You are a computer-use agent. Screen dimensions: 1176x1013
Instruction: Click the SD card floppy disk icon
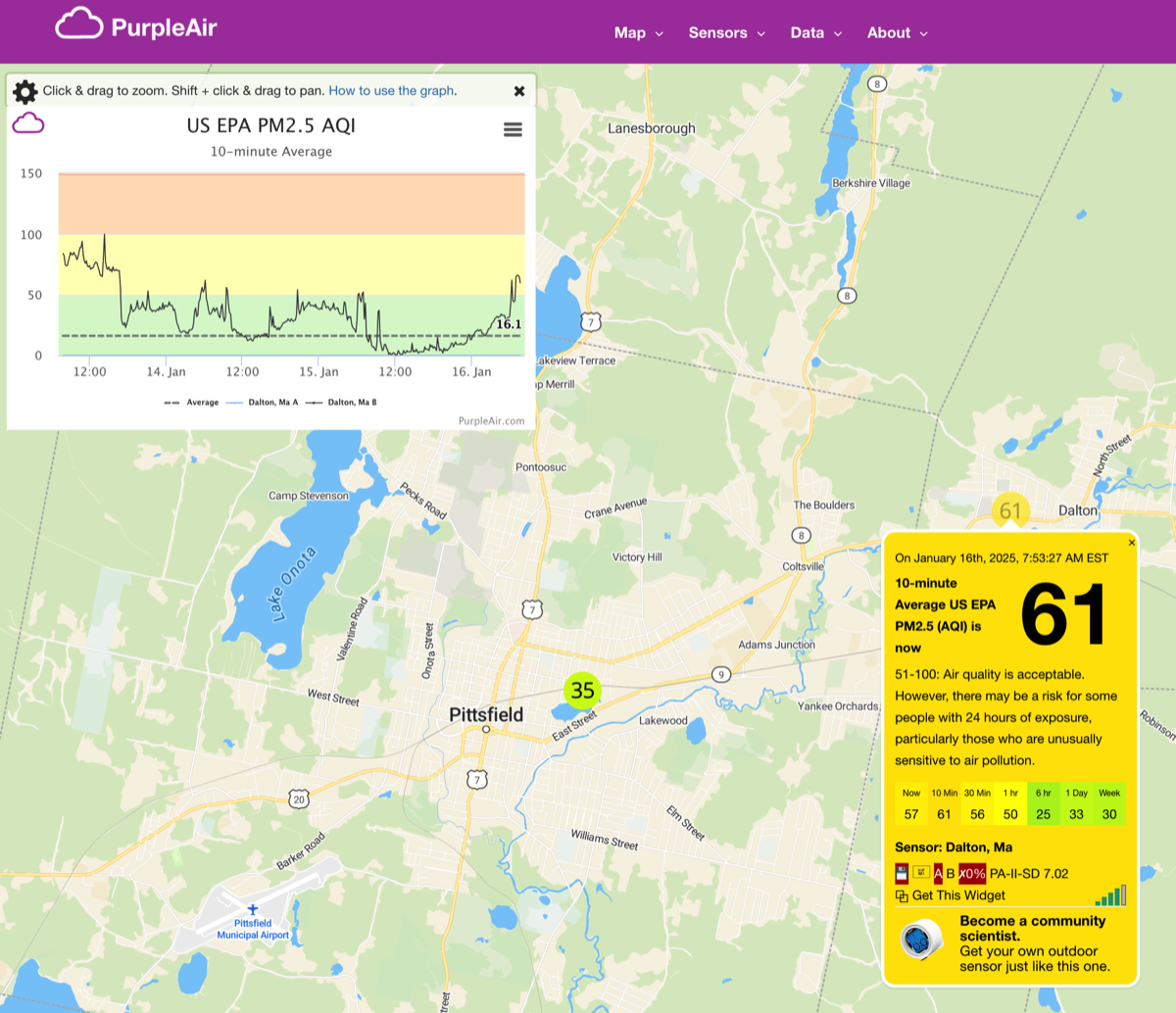[x=902, y=873]
